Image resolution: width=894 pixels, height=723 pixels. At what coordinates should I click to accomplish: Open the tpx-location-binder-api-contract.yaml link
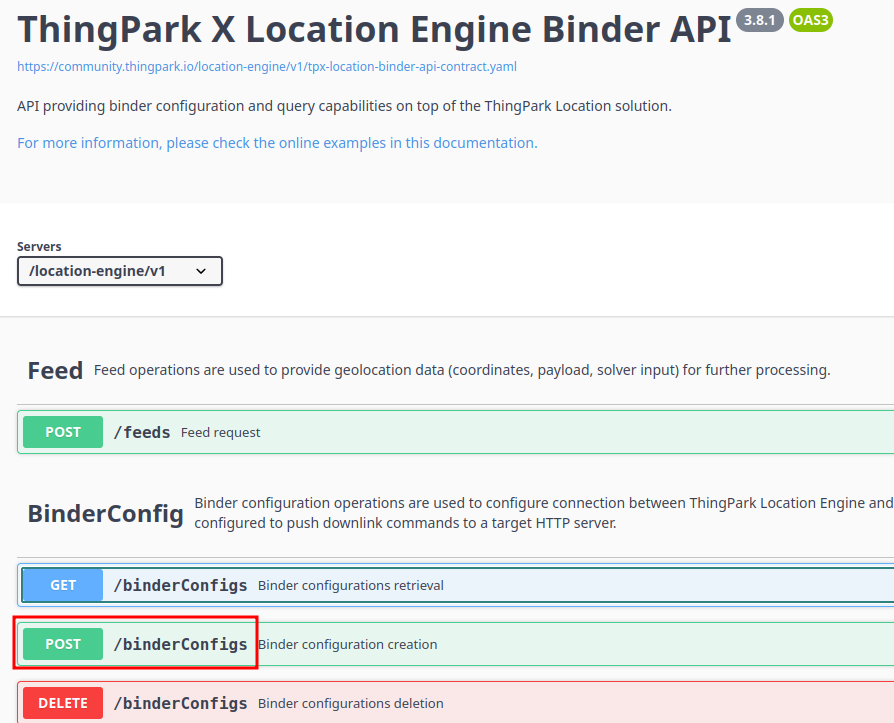[267, 67]
